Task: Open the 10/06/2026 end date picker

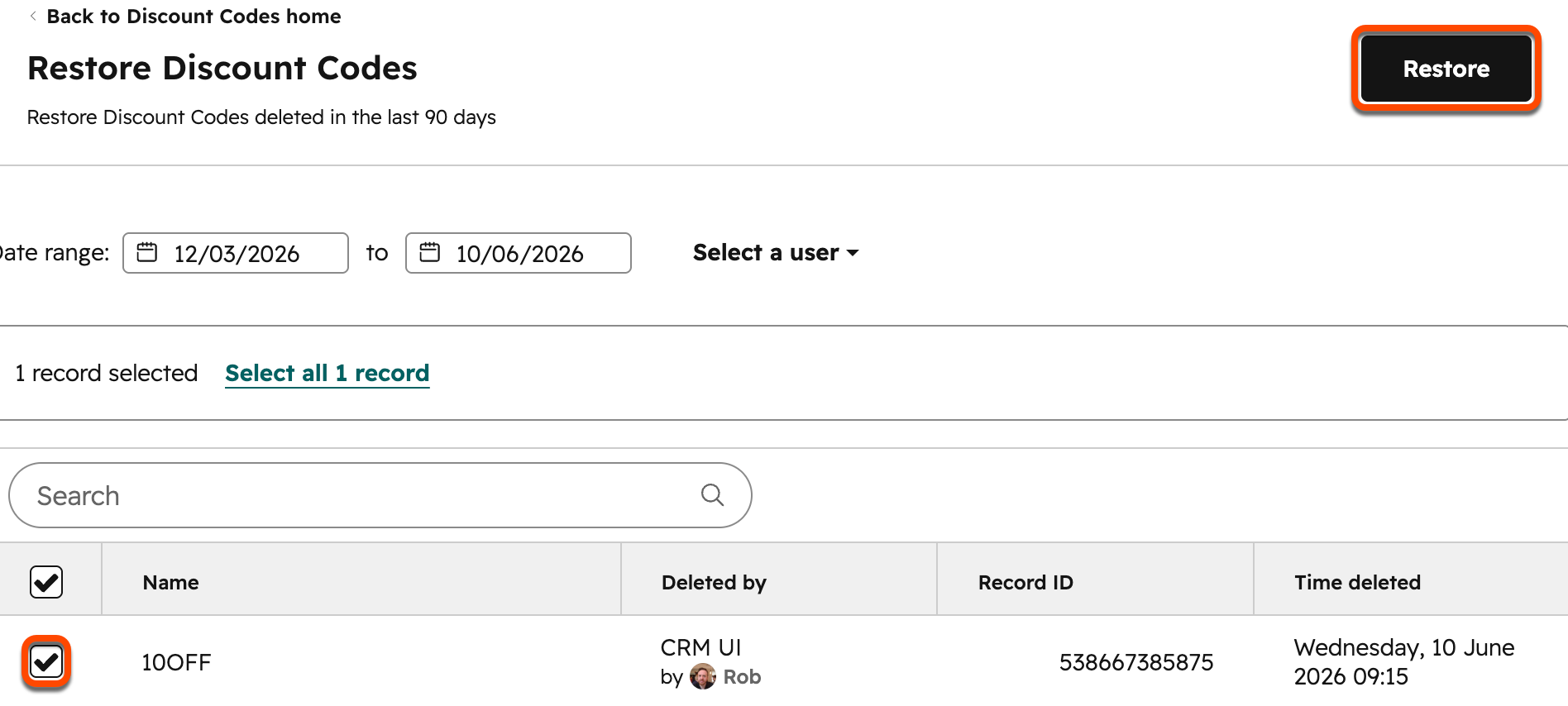Action: point(519,253)
